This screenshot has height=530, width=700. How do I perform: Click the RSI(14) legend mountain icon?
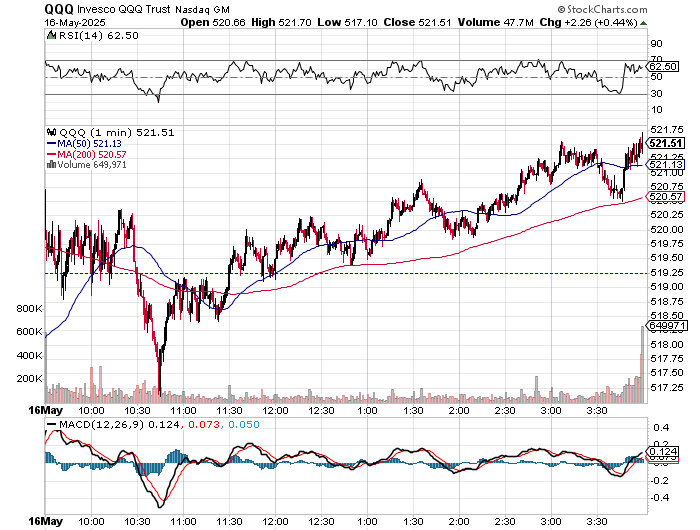[x=52, y=35]
